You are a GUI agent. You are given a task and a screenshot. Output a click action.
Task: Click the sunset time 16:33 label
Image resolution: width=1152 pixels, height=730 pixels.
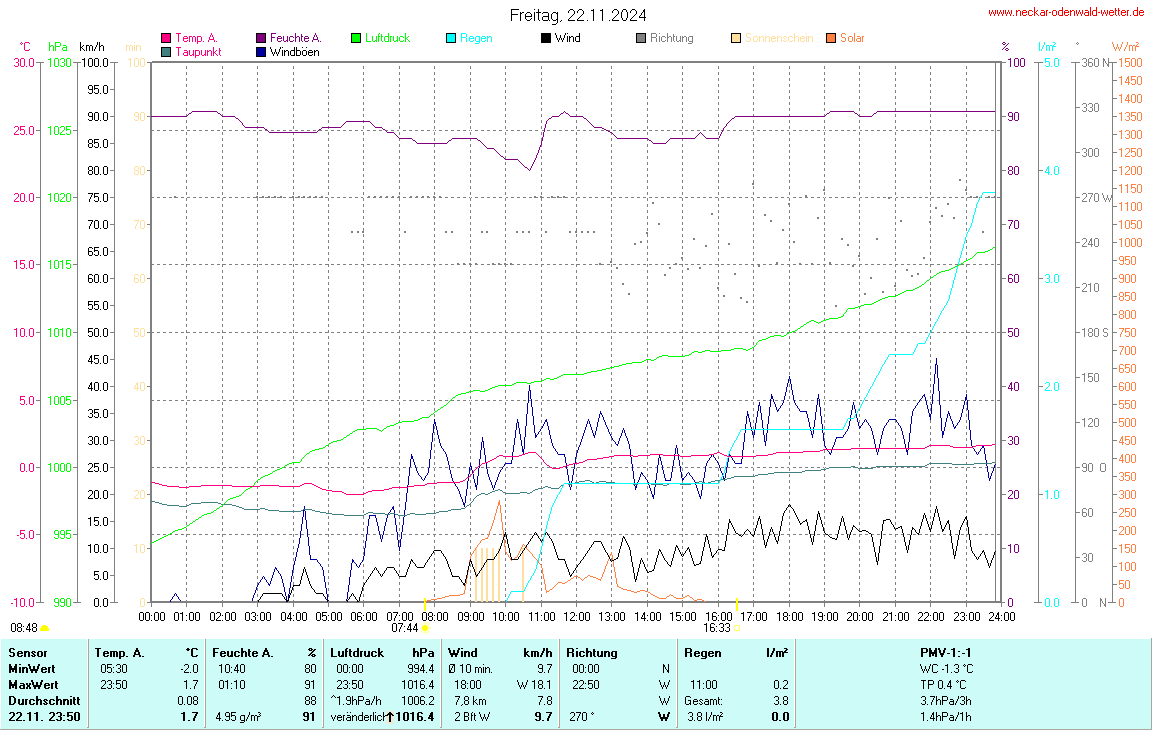[716, 628]
